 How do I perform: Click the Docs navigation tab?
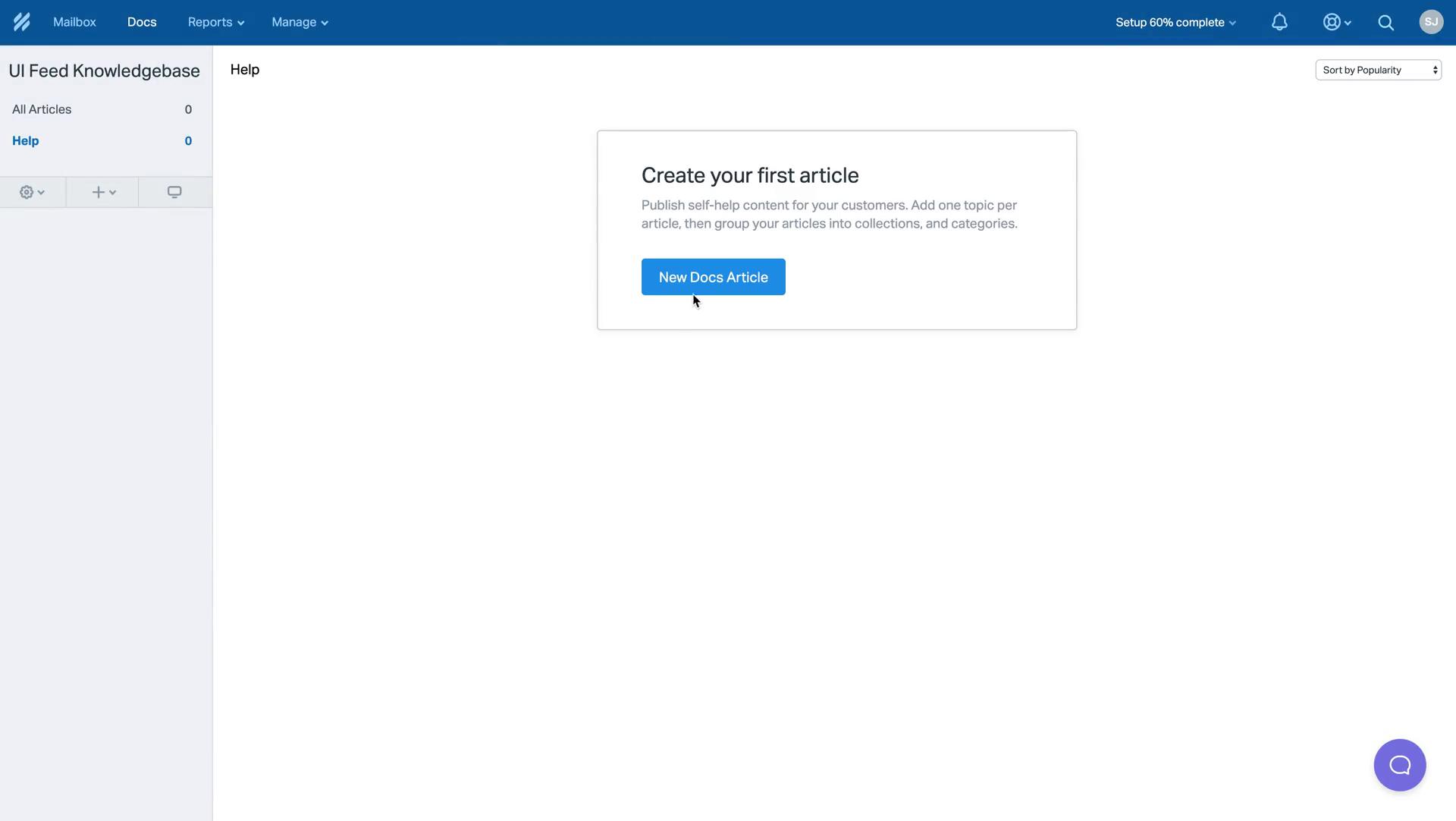click(141, 23)
